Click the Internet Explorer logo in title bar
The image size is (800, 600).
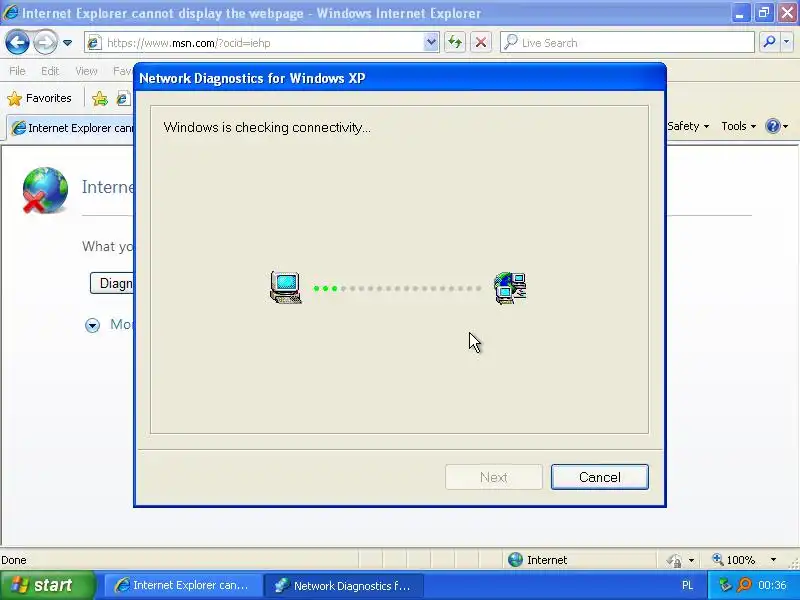[x=10, y=12]
